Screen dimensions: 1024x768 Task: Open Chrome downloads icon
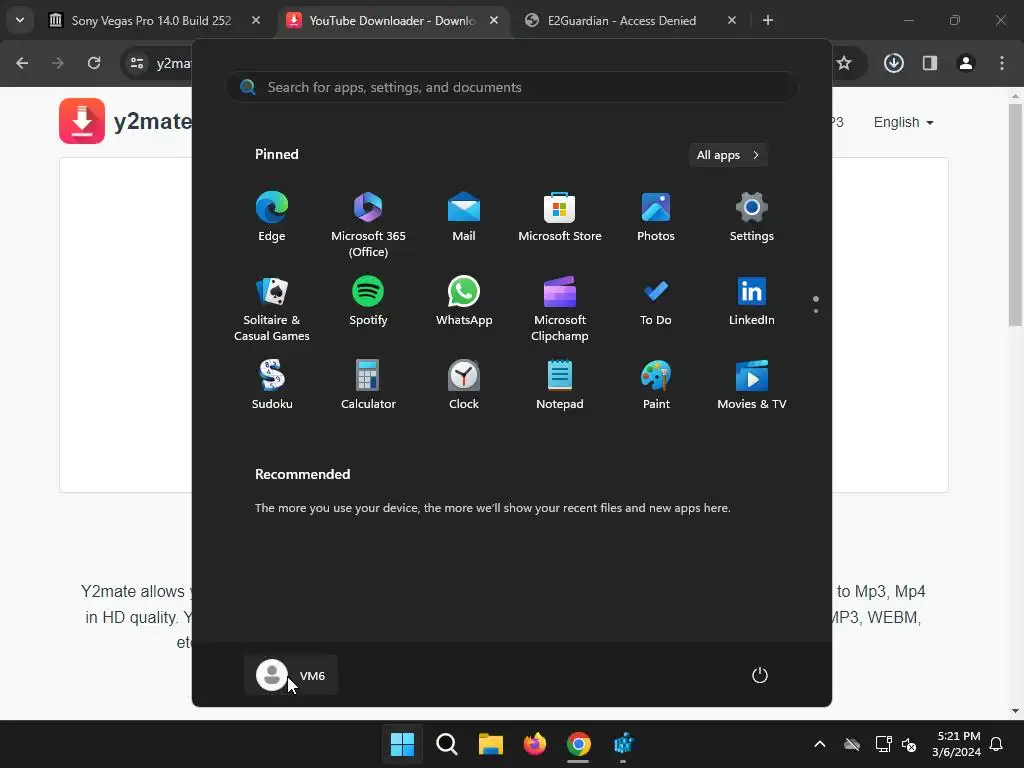tap(894, 63)
